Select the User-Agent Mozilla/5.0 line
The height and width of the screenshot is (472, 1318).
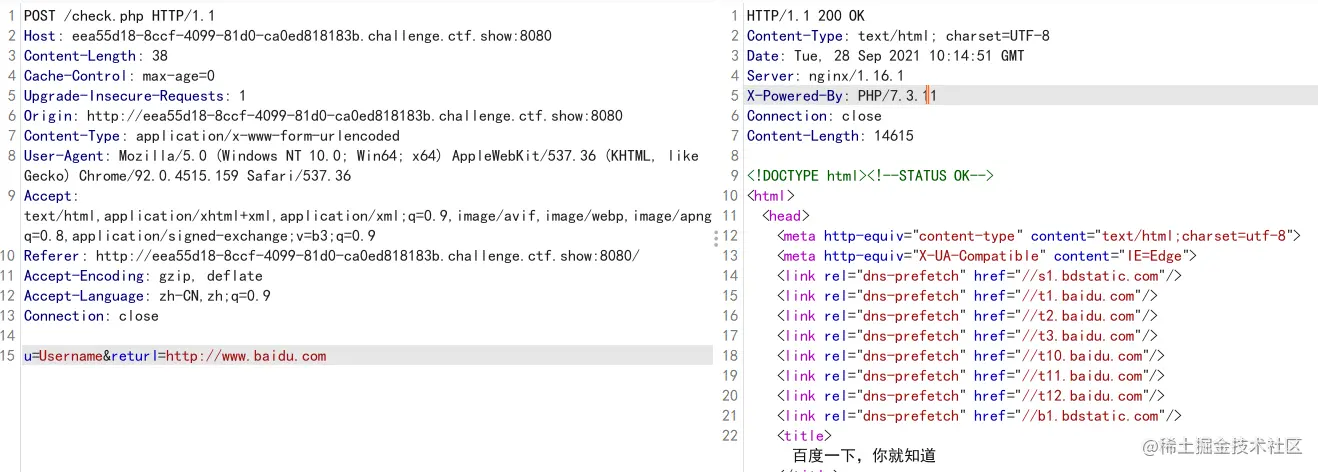(361, 156)
